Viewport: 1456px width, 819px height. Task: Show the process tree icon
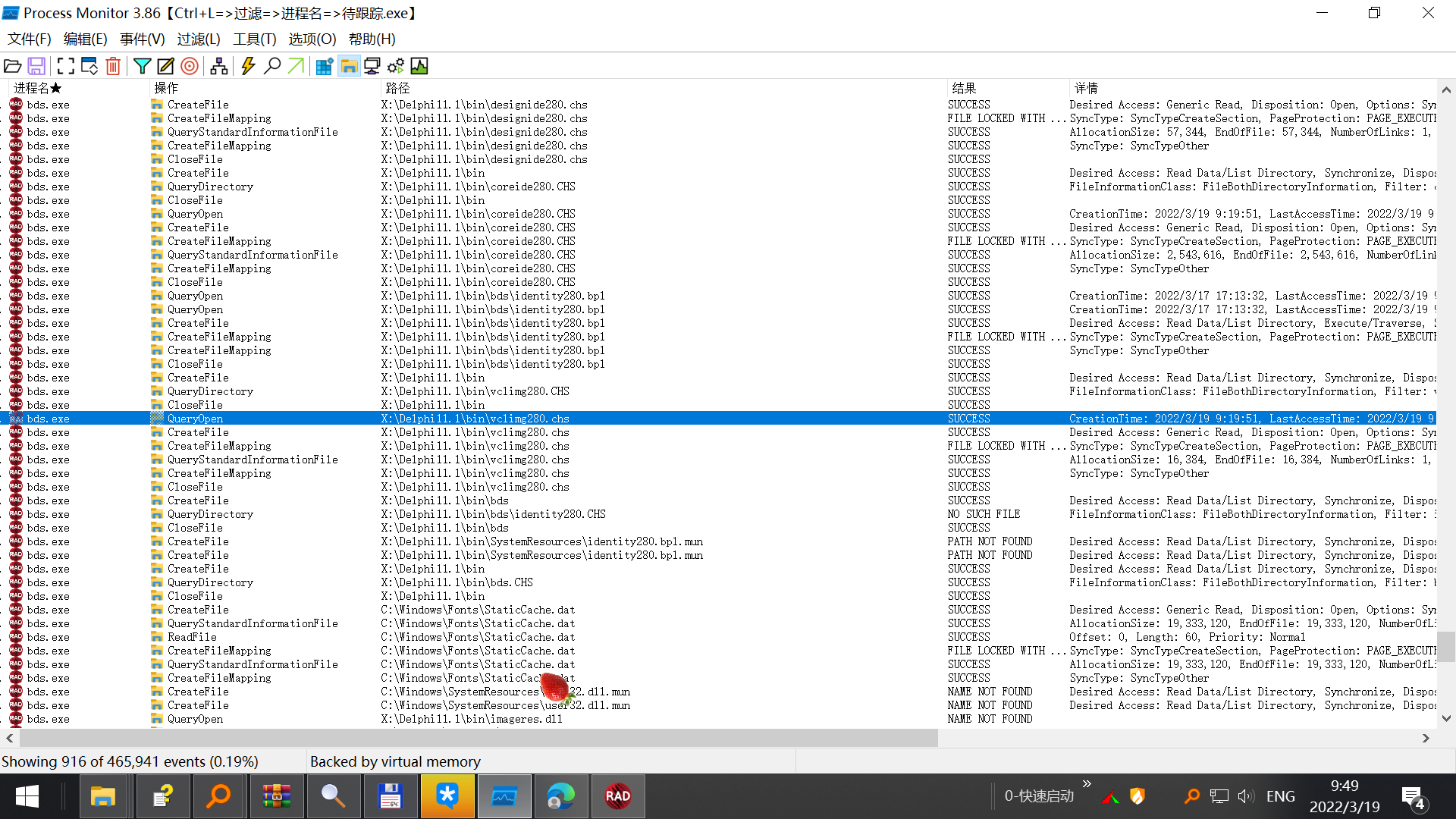coord(219,67)
